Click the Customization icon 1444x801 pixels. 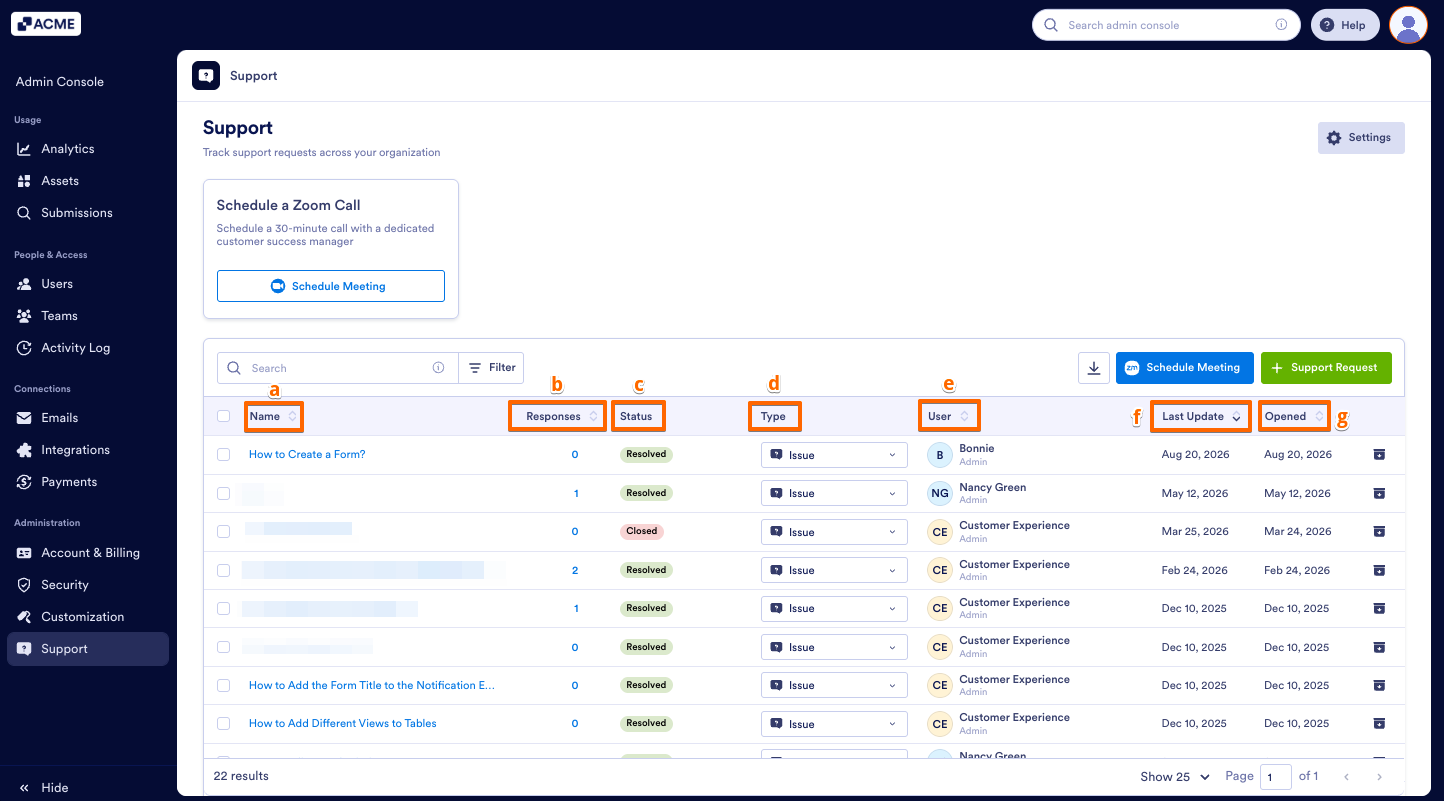point(24,617)
